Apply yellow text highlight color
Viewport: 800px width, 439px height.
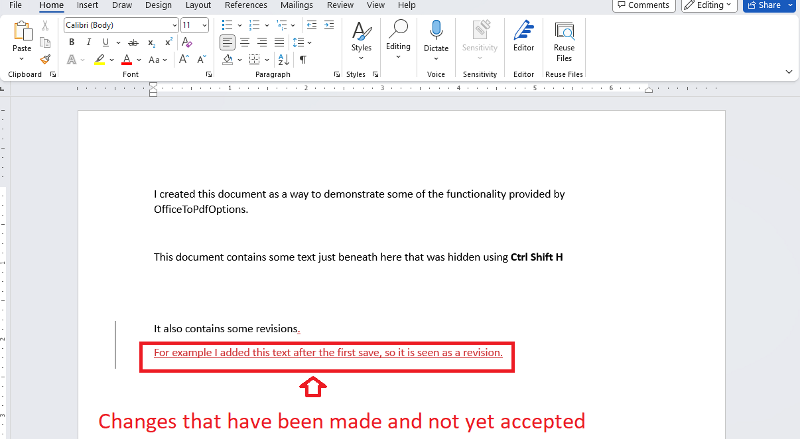pyautogui.click(x=99, y=60)
